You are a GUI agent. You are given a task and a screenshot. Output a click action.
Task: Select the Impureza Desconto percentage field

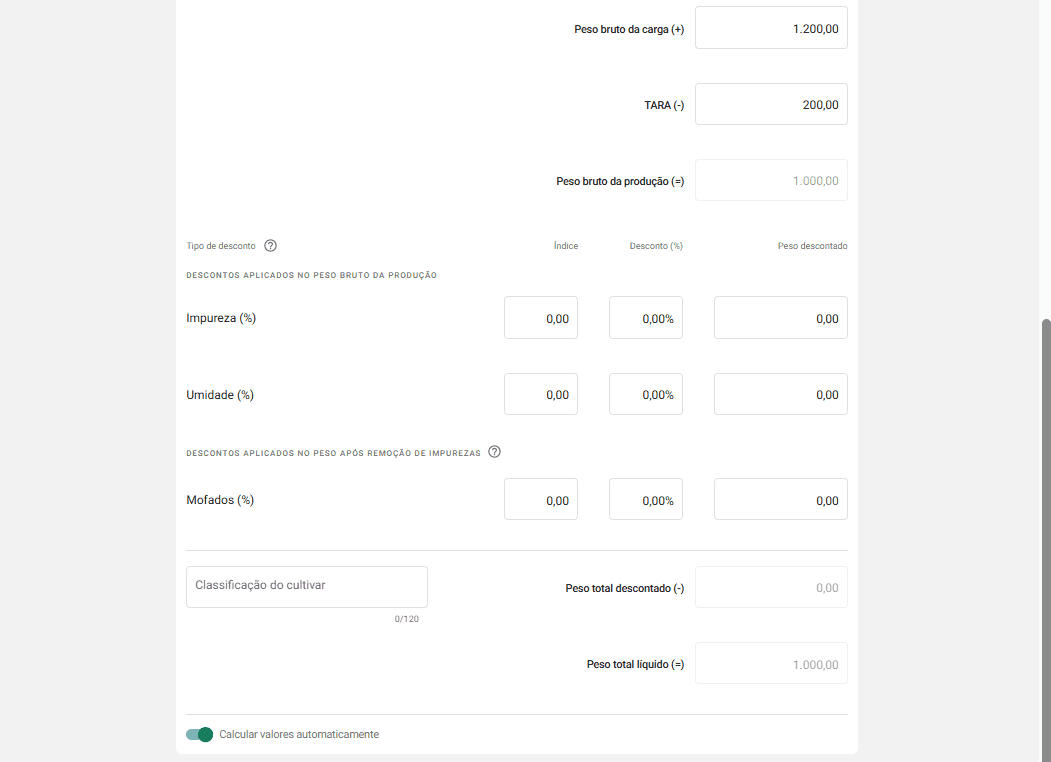[x=645, y=317]
